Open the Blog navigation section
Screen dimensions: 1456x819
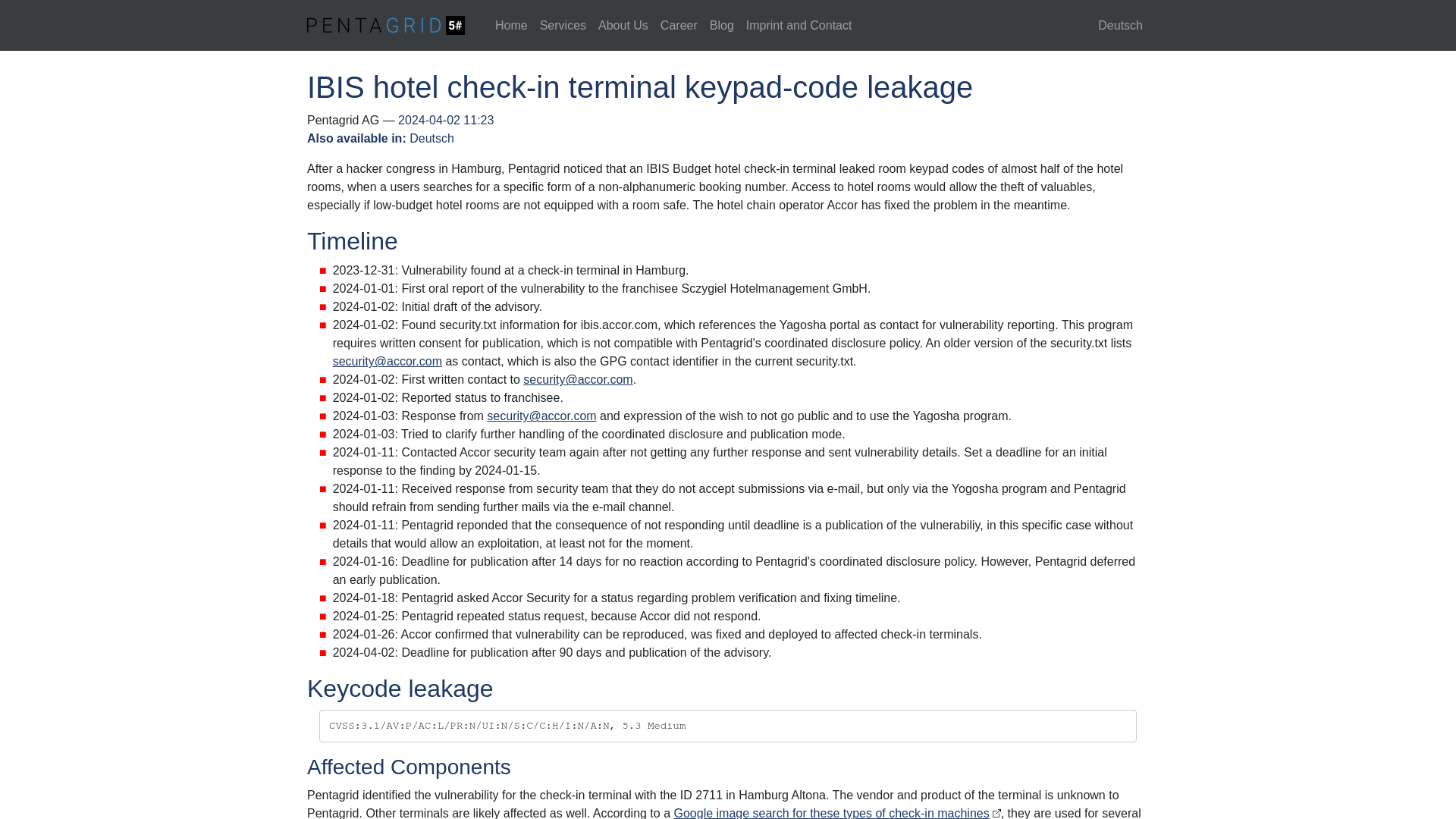pos(721,25)
